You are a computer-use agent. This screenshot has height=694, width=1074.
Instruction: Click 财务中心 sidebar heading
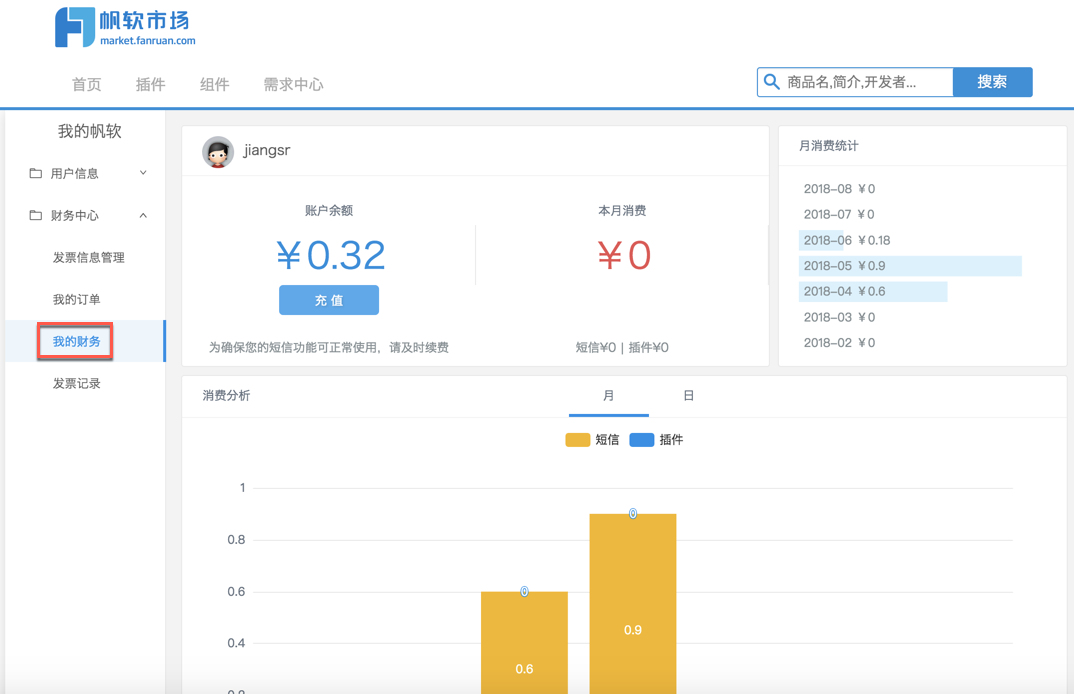74,215
